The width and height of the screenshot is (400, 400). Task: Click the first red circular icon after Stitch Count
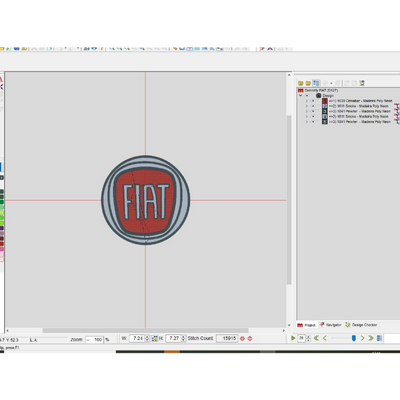242,338
